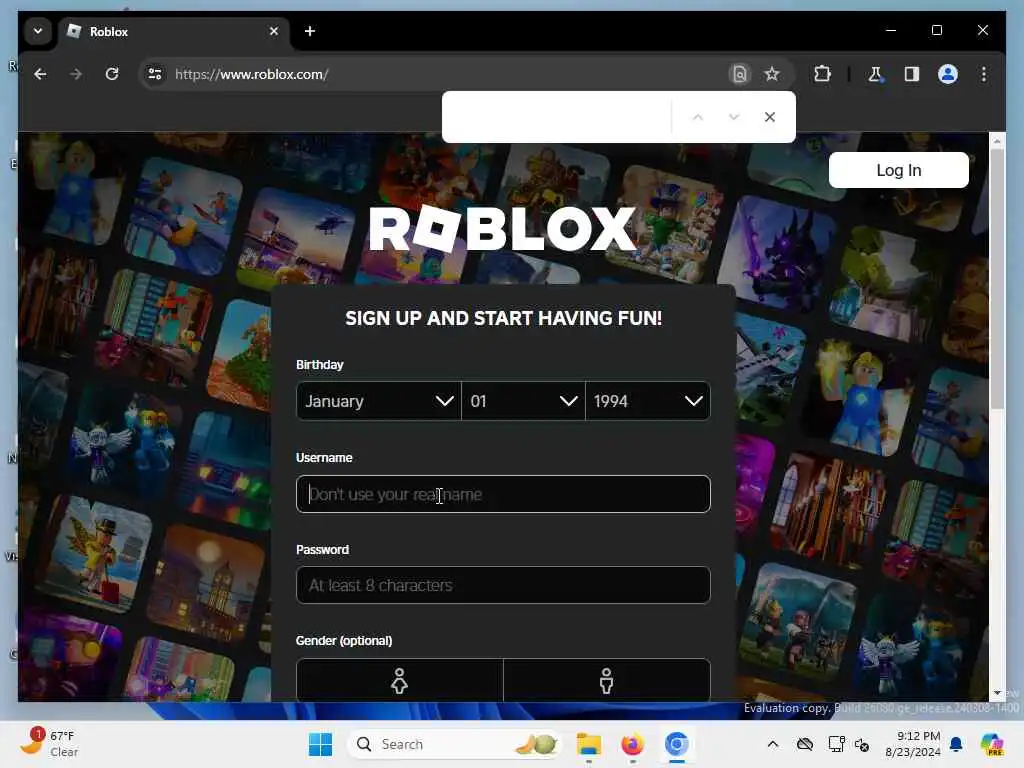1024x768 pixels.
Task: Close the Roblox tab
Action: (274, 31)
